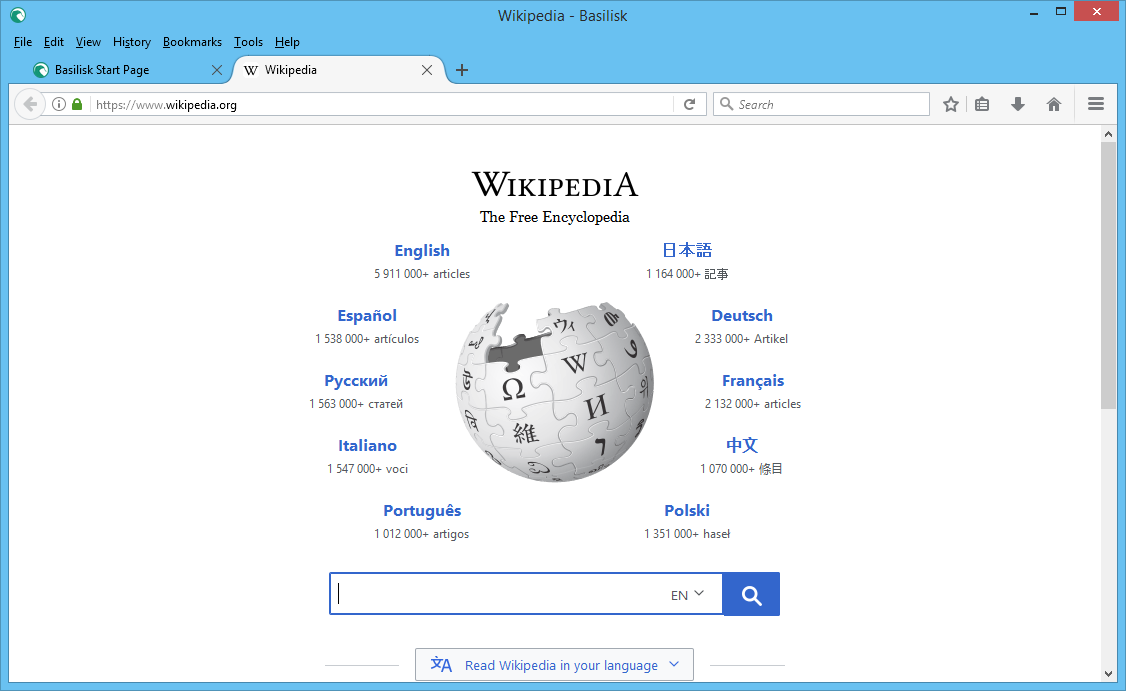
Task: Open the site information icon
Action: [x=59, y=104]
